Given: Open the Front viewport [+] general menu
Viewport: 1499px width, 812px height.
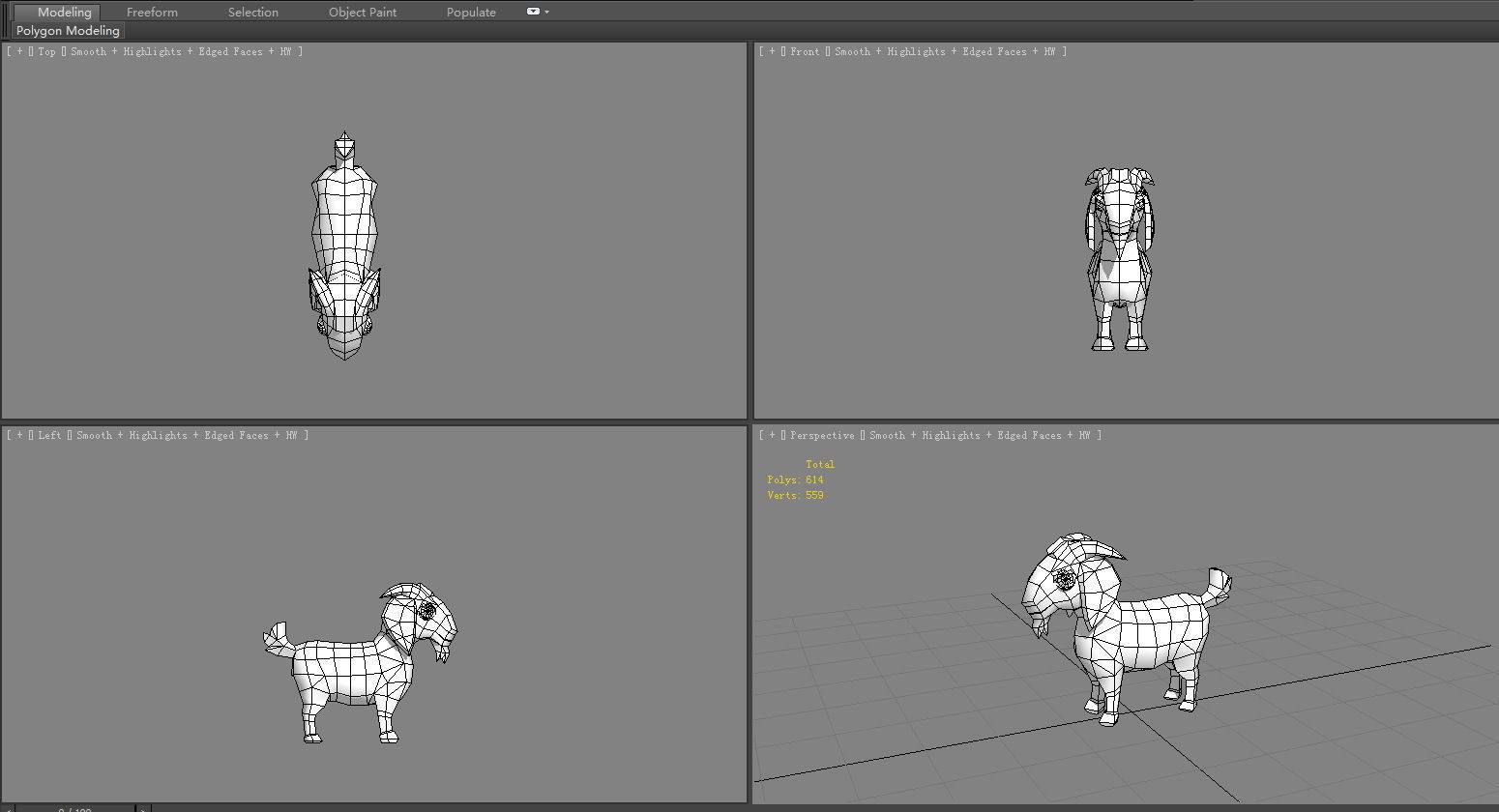Looking at the screenshot, I should click(x=773, y=51).
